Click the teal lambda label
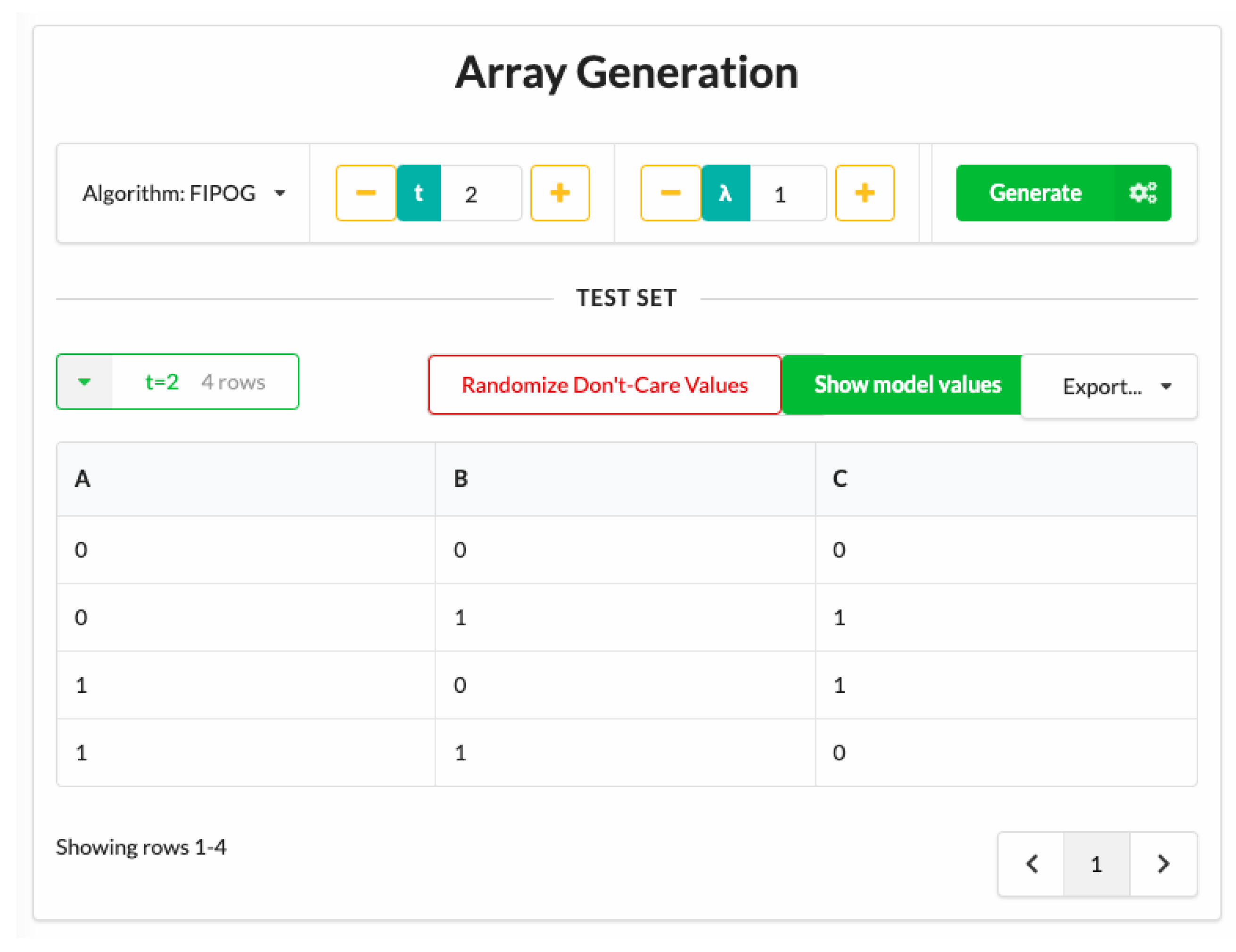Image resolution: width=1236 pixels, height=952 pixels. point(725,193)
